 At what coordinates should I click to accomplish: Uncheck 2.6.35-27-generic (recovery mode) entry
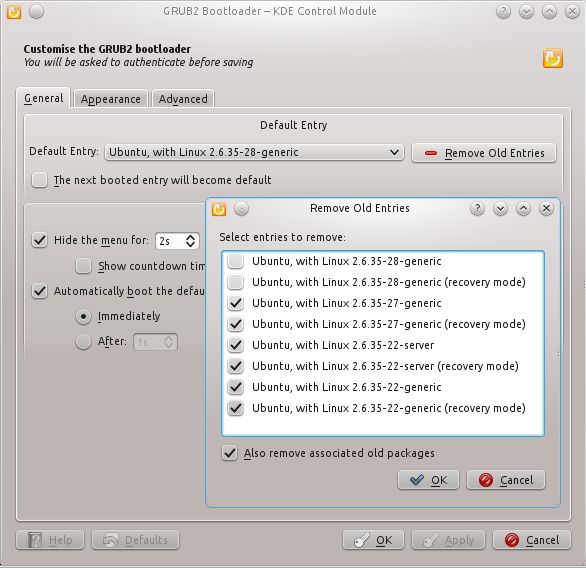click(235, 324)
